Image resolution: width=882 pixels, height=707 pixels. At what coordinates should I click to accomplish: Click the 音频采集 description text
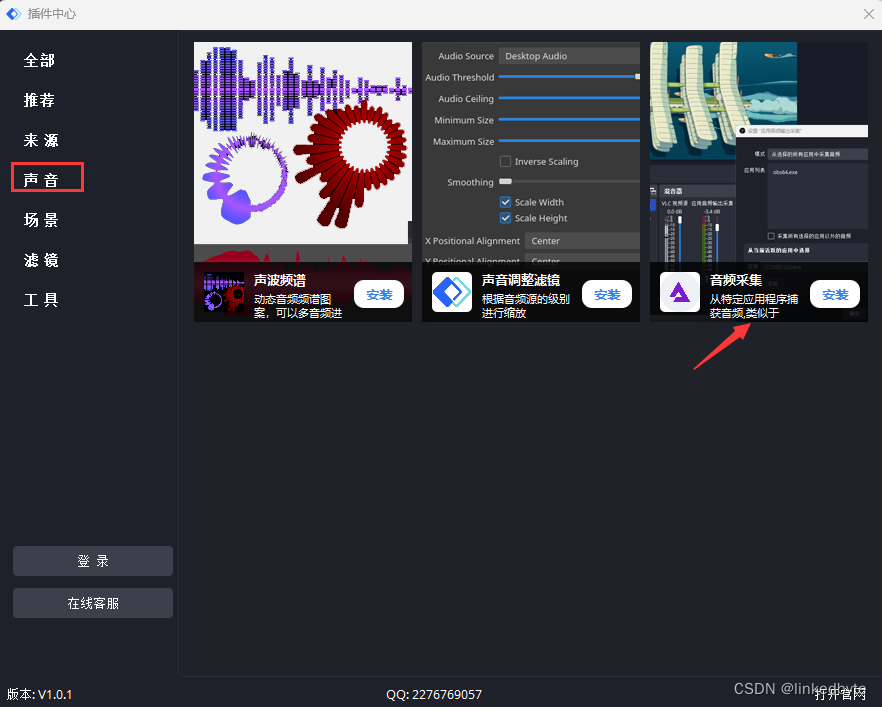(x=754, y=306)
